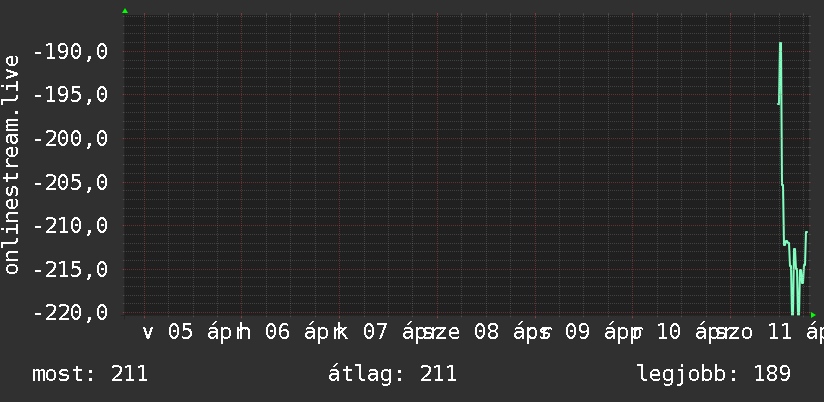Image resolution: width=824 pixels, height=402 pixels.
Task: Click the -195,0 y-axis label
Action: [x=70, y=96]
